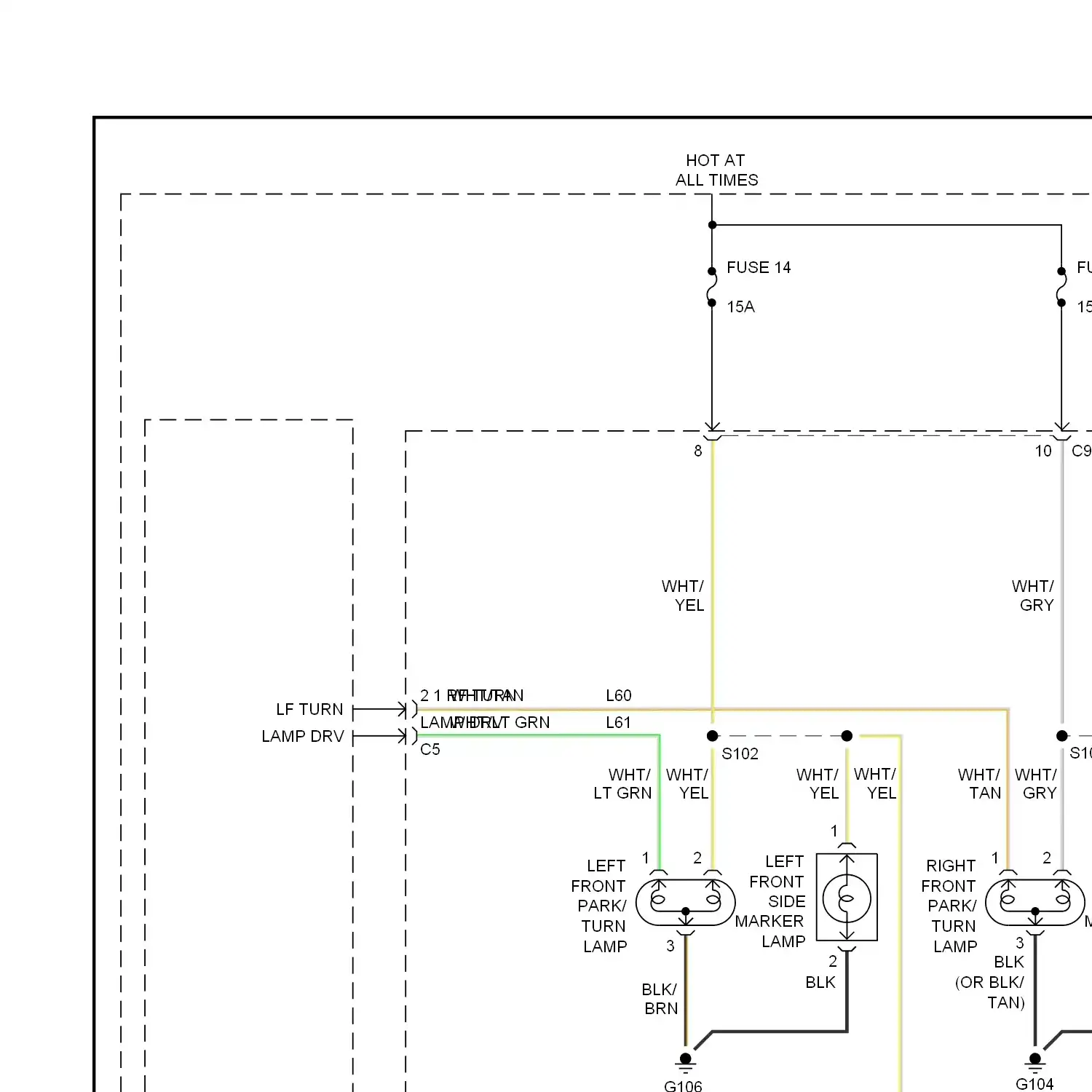Click the 15A rating under FUSE 14
This screenshot has height=1092, width=1092.
point(740,307)
